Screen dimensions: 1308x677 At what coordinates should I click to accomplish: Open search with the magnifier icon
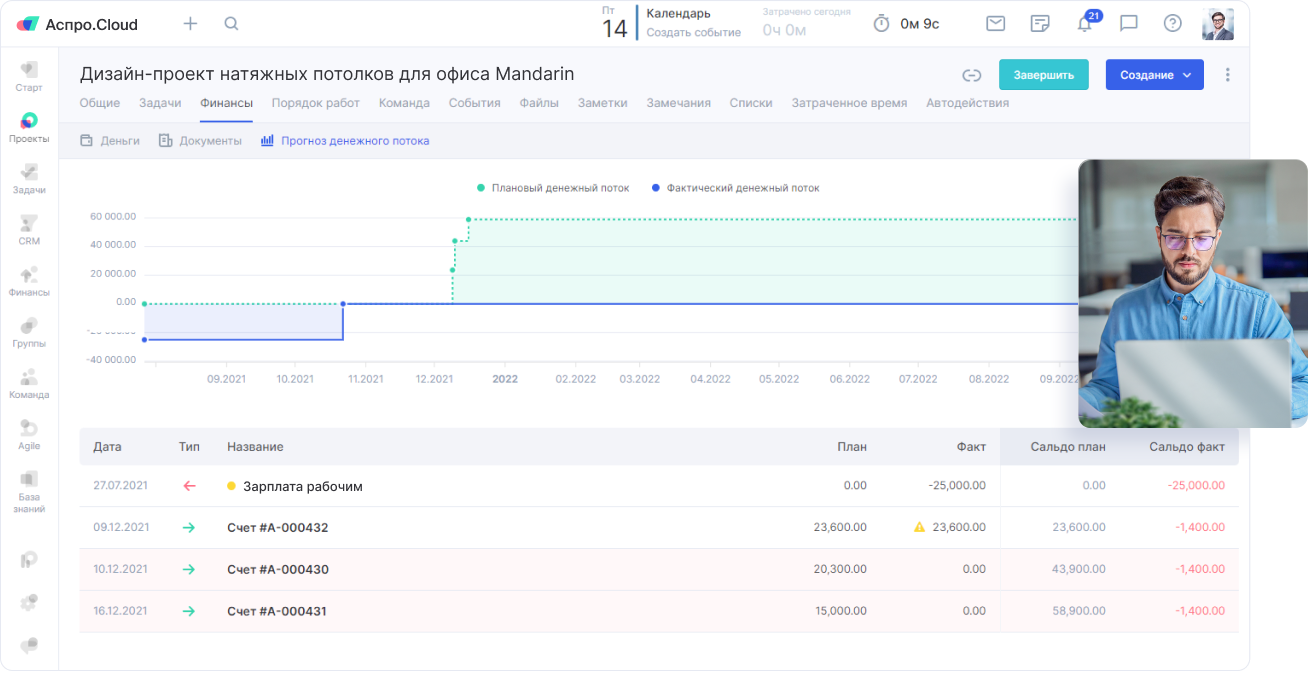(x=231, y=24)
